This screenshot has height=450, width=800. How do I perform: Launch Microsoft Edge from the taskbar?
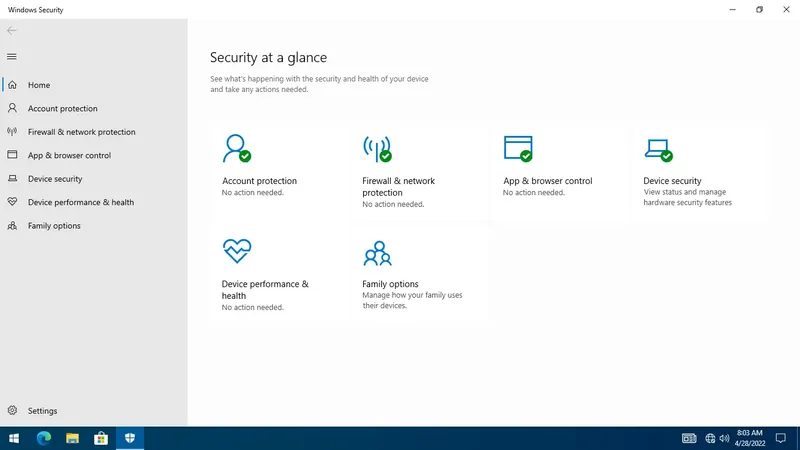44,438
